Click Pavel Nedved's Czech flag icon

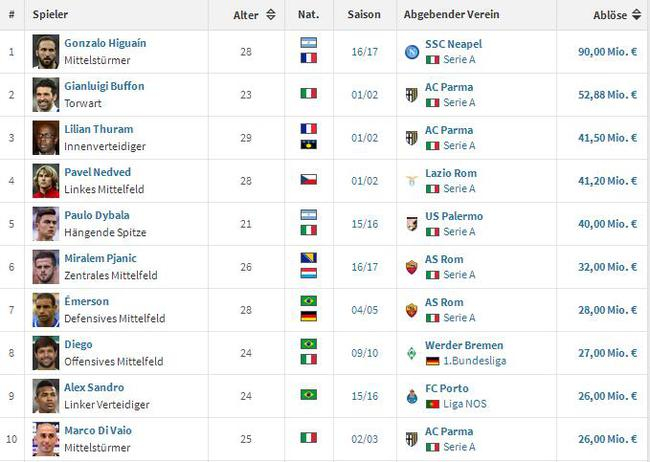click(x=308, y=180)
